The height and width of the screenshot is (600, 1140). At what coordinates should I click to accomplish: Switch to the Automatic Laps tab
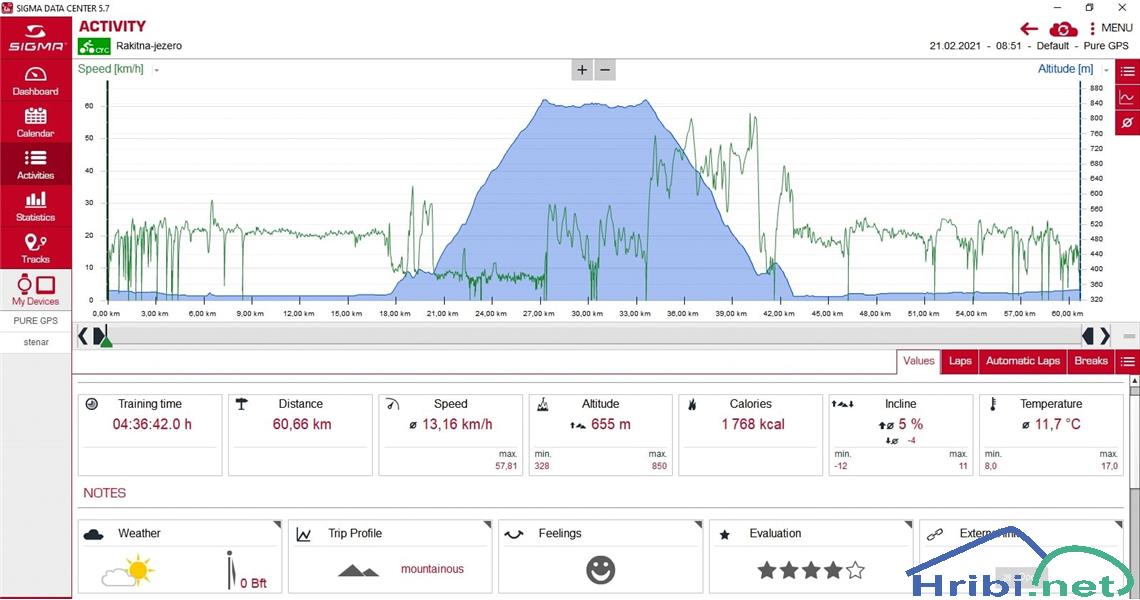coord(1022,361)
